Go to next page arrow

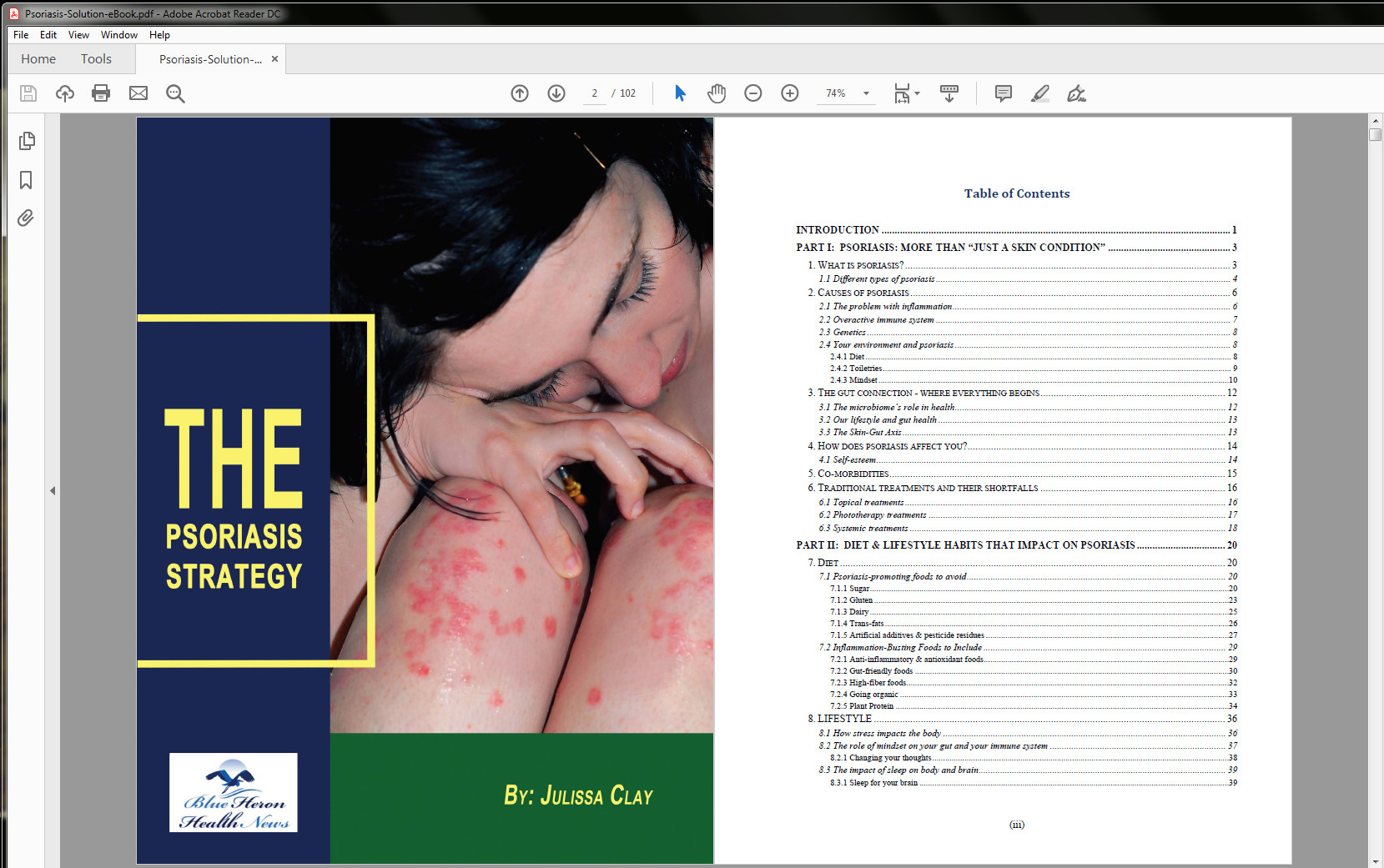(x=556, y=93)
